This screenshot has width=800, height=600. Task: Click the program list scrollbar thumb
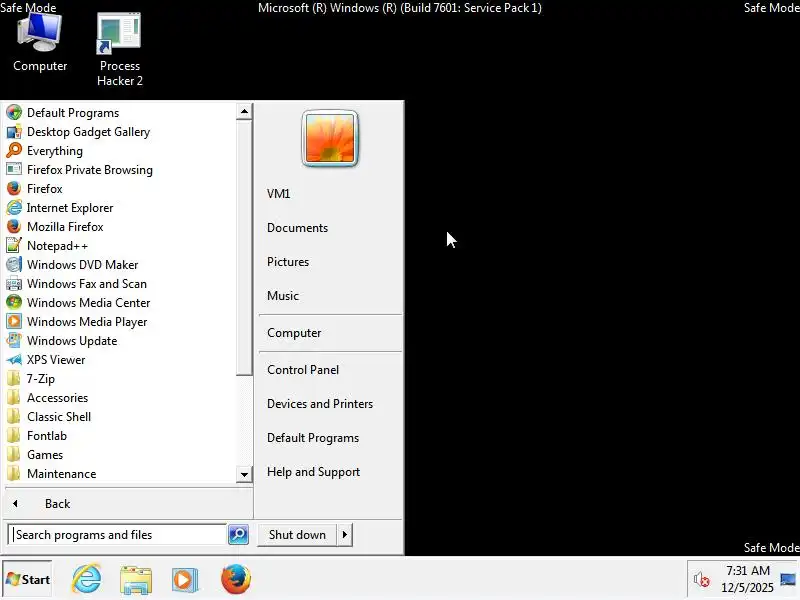(x=244, y=248)
